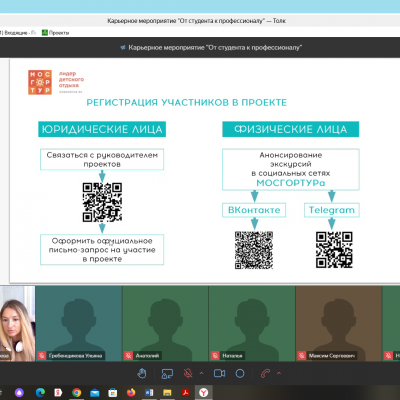Raise hand in the conference
Image resolution: width=400 pixels, height=400 pixels.
click(142, 373)
